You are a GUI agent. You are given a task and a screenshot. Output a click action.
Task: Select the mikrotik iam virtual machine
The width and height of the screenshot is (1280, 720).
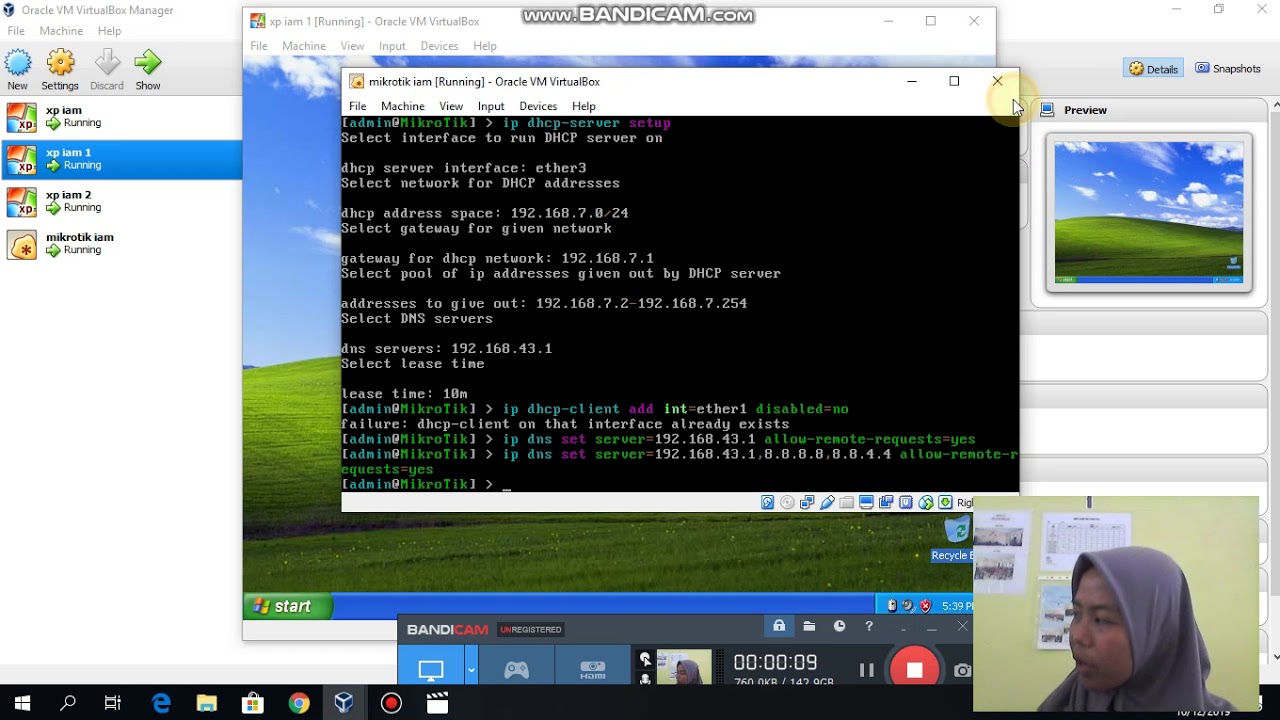121,244
